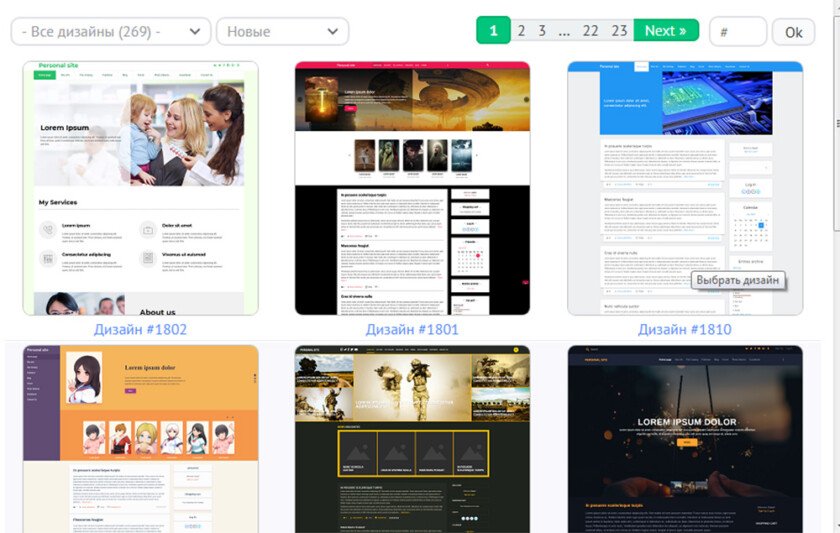840x533 pixels.
Task: Select page 1 in pagination
Action: (493, 31)
